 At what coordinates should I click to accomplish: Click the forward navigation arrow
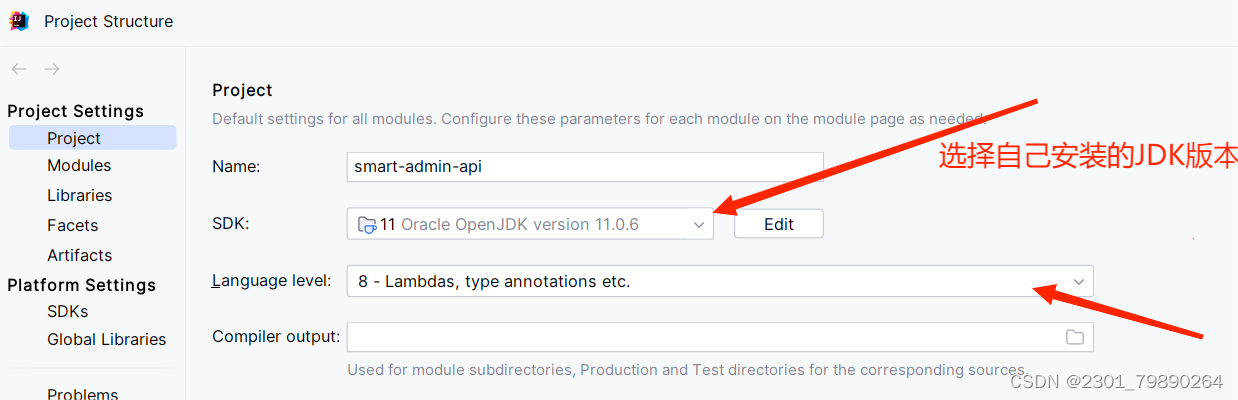click(52, 69)
